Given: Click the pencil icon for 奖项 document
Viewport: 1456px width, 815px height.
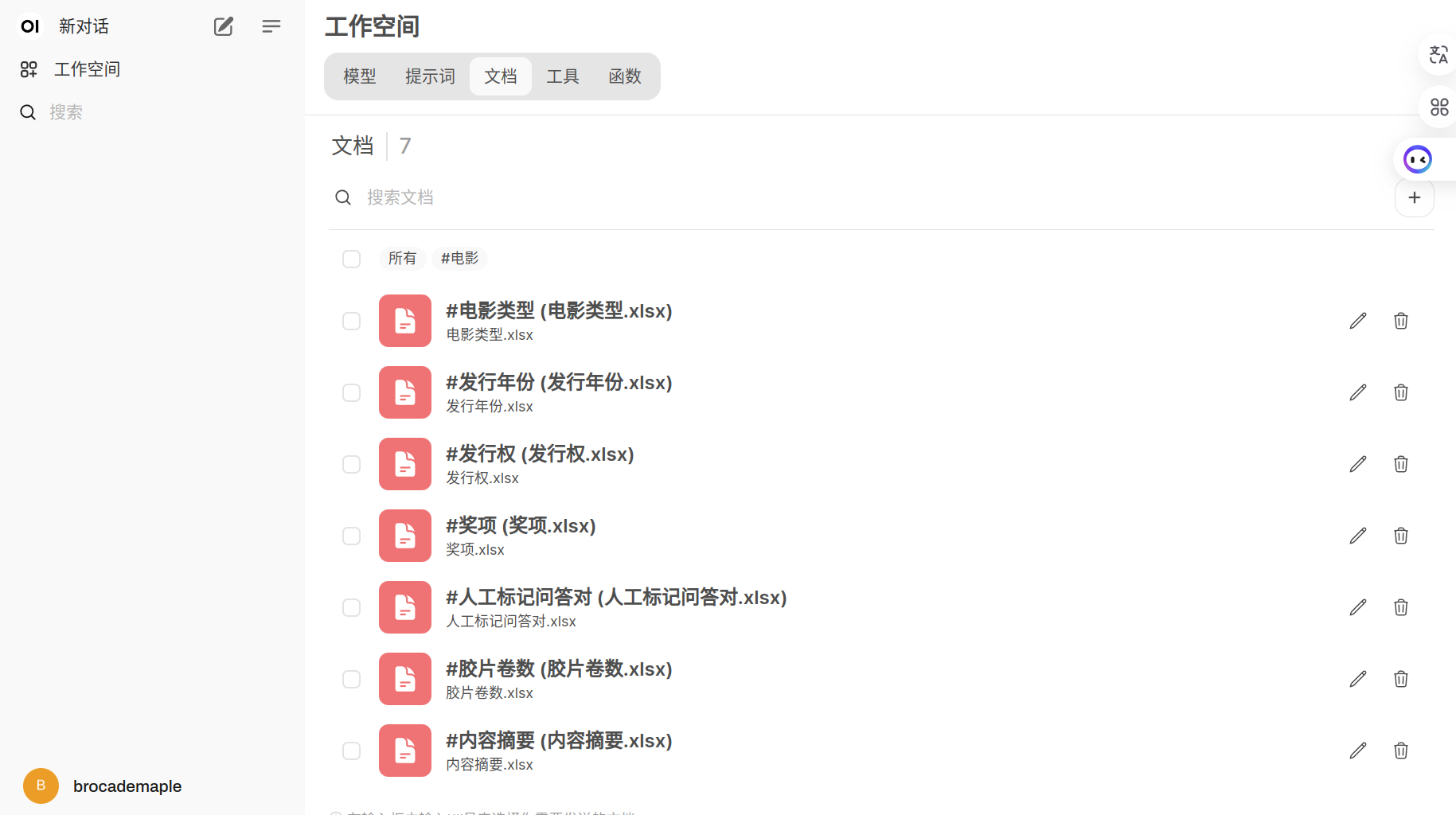Looking at the screenshot, I should pyautogui.click(x=1358, y=536).
